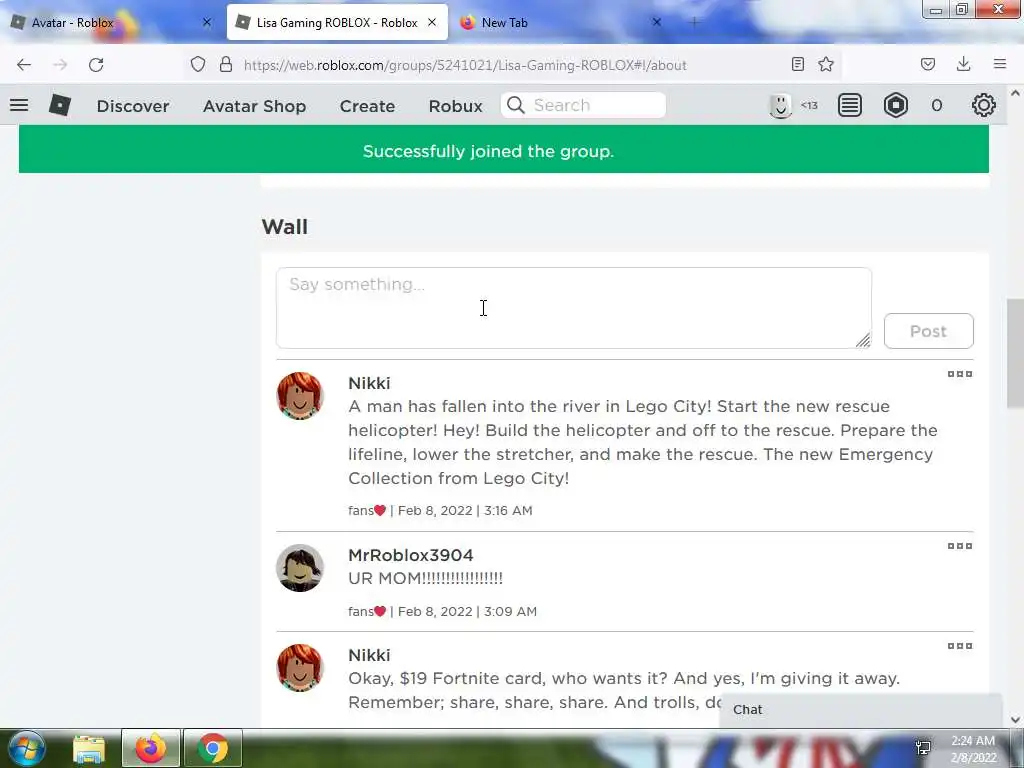The image size is (1024, 768).
Task: Switch to the Avatar - Roblox tab
Action: pos(111,22)
